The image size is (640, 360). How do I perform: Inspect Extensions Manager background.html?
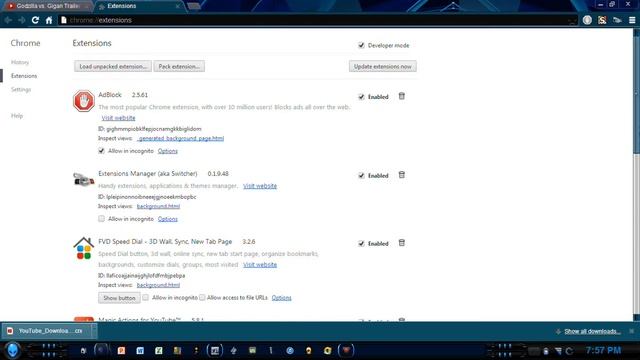pos(158,206)
